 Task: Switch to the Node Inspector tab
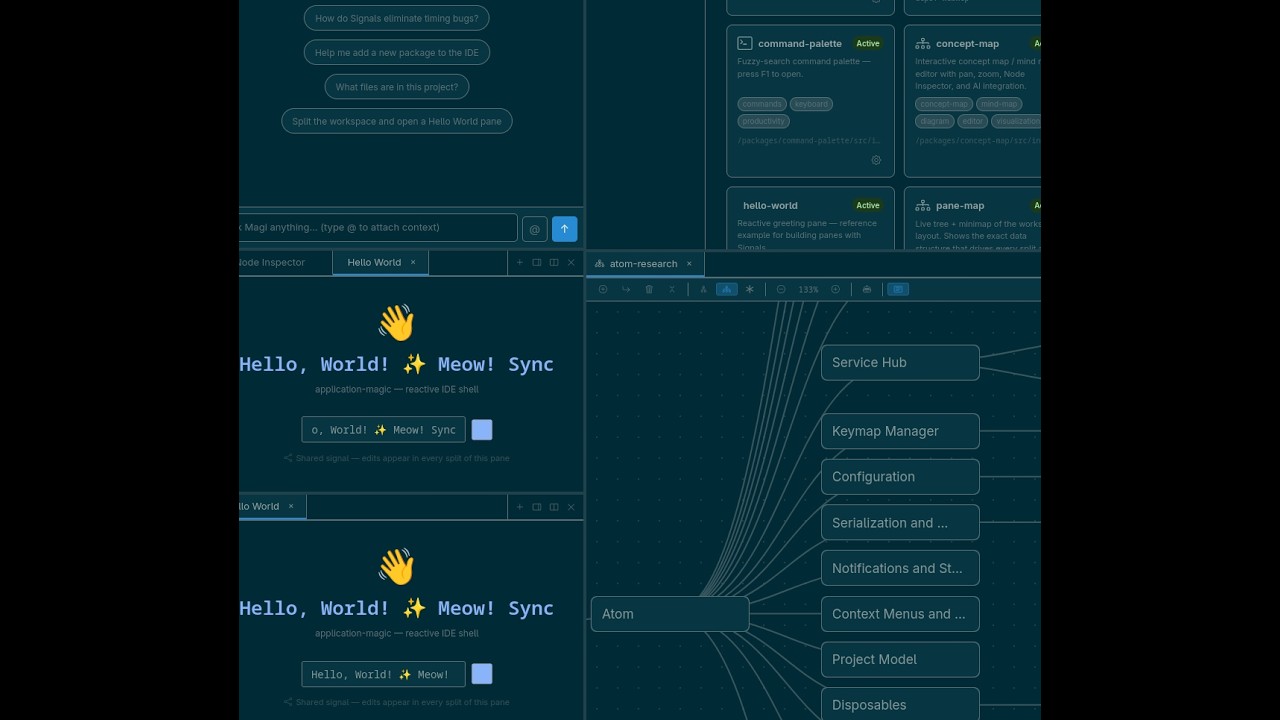coord(285,262)
